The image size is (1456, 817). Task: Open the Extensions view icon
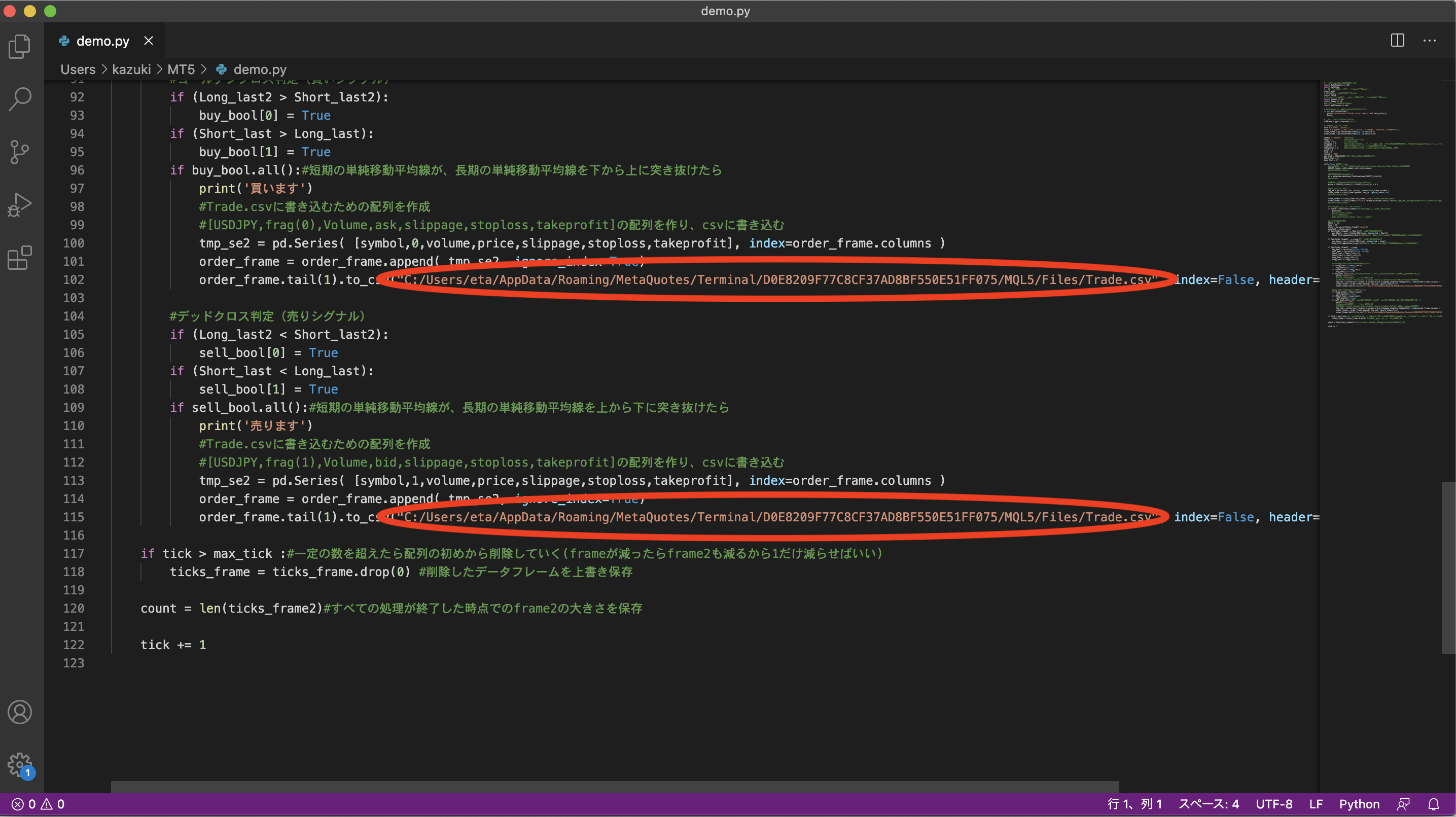[x=20, y=258]
